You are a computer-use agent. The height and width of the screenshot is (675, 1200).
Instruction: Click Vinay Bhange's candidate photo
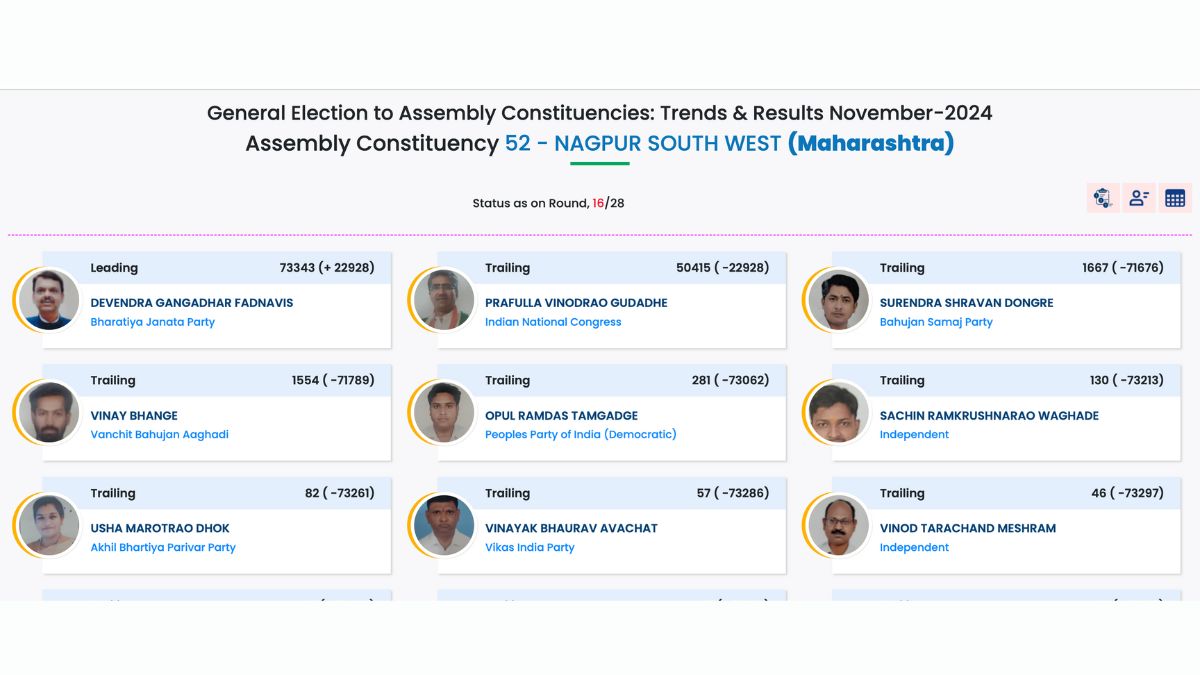(x=49, y=412)
